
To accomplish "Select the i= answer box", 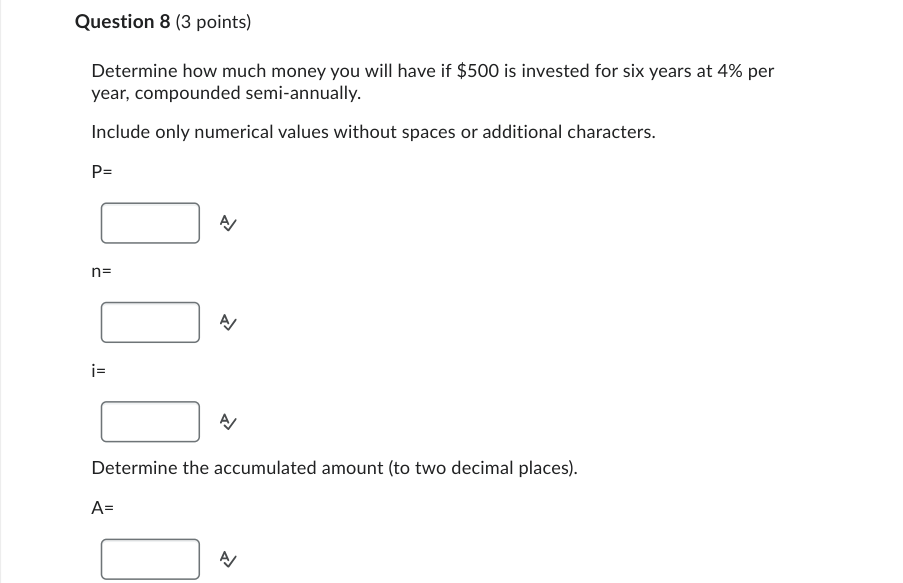I will pos(149,421).
